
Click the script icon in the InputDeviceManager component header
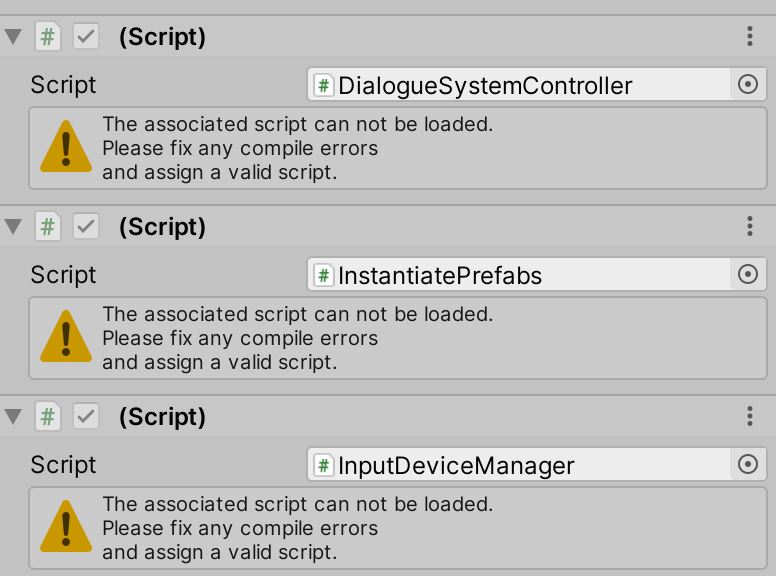click(x=48, y=416)
